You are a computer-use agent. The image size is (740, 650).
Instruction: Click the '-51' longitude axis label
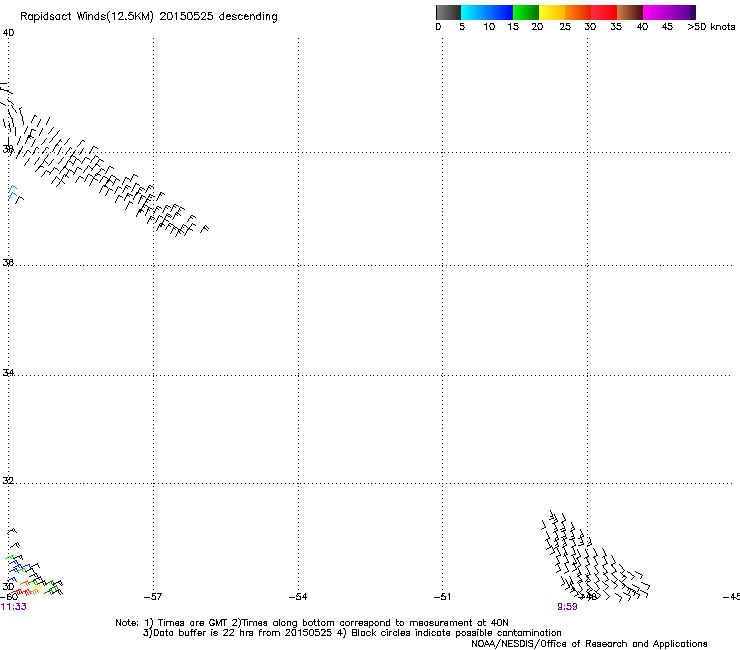pyautogui.click(x=442, y=597)
